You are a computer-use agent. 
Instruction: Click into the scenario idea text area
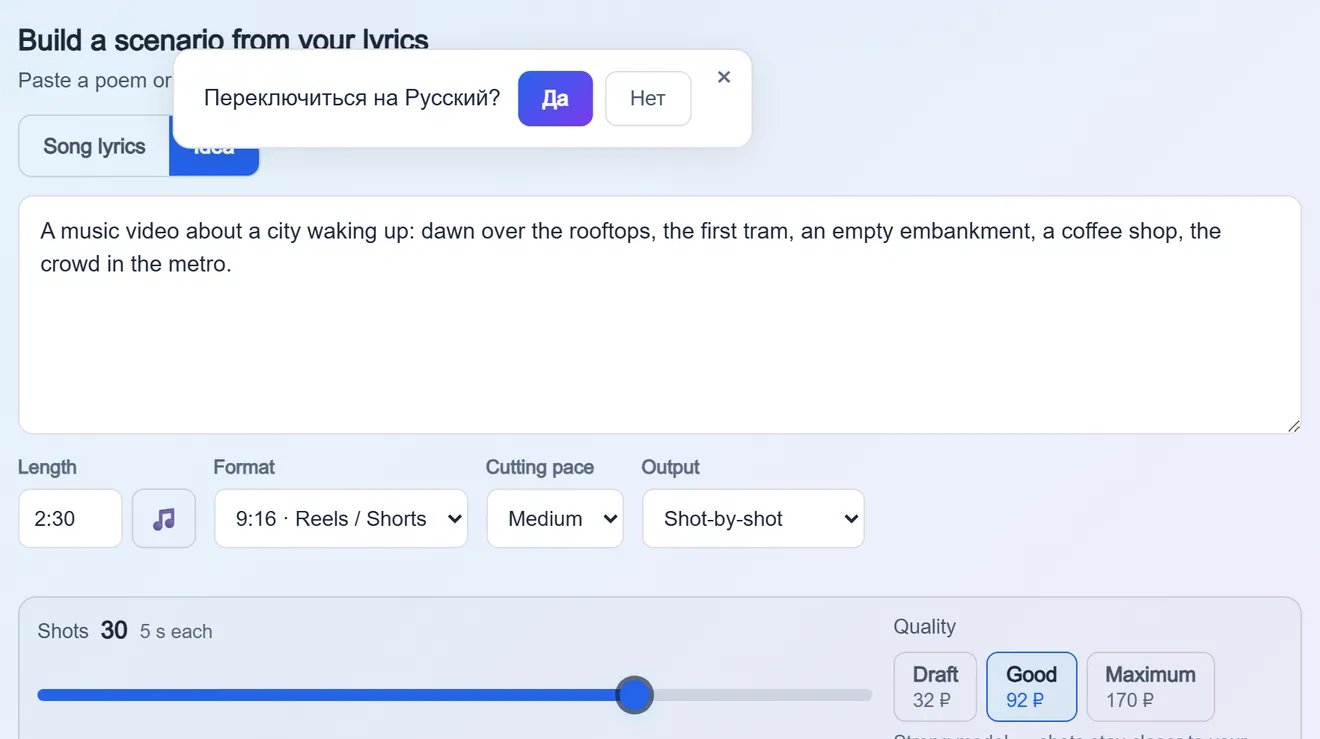point(660,315)
